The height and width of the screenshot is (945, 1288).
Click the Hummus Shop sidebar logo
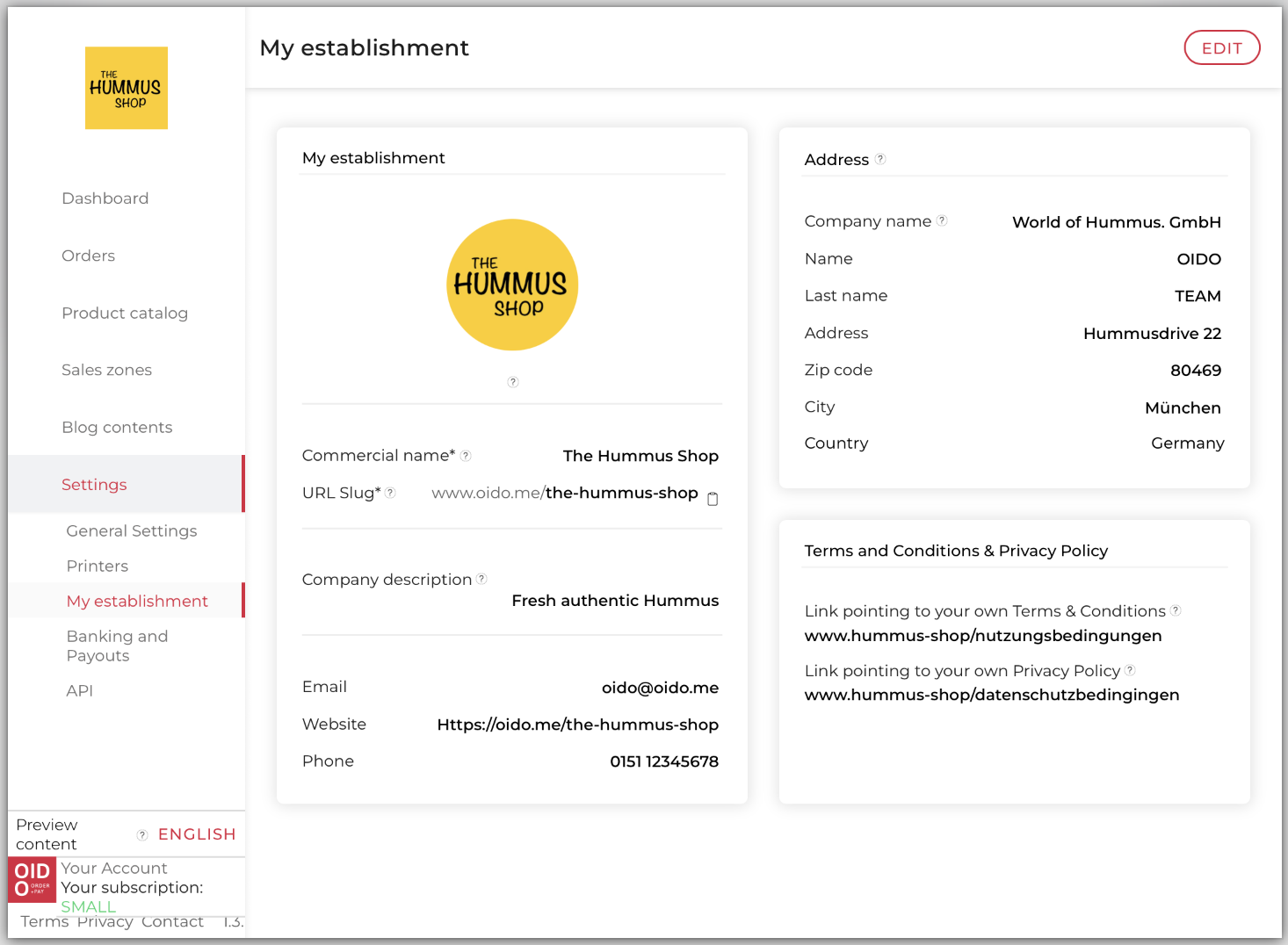pyautogui.click(x=127, y=88)
